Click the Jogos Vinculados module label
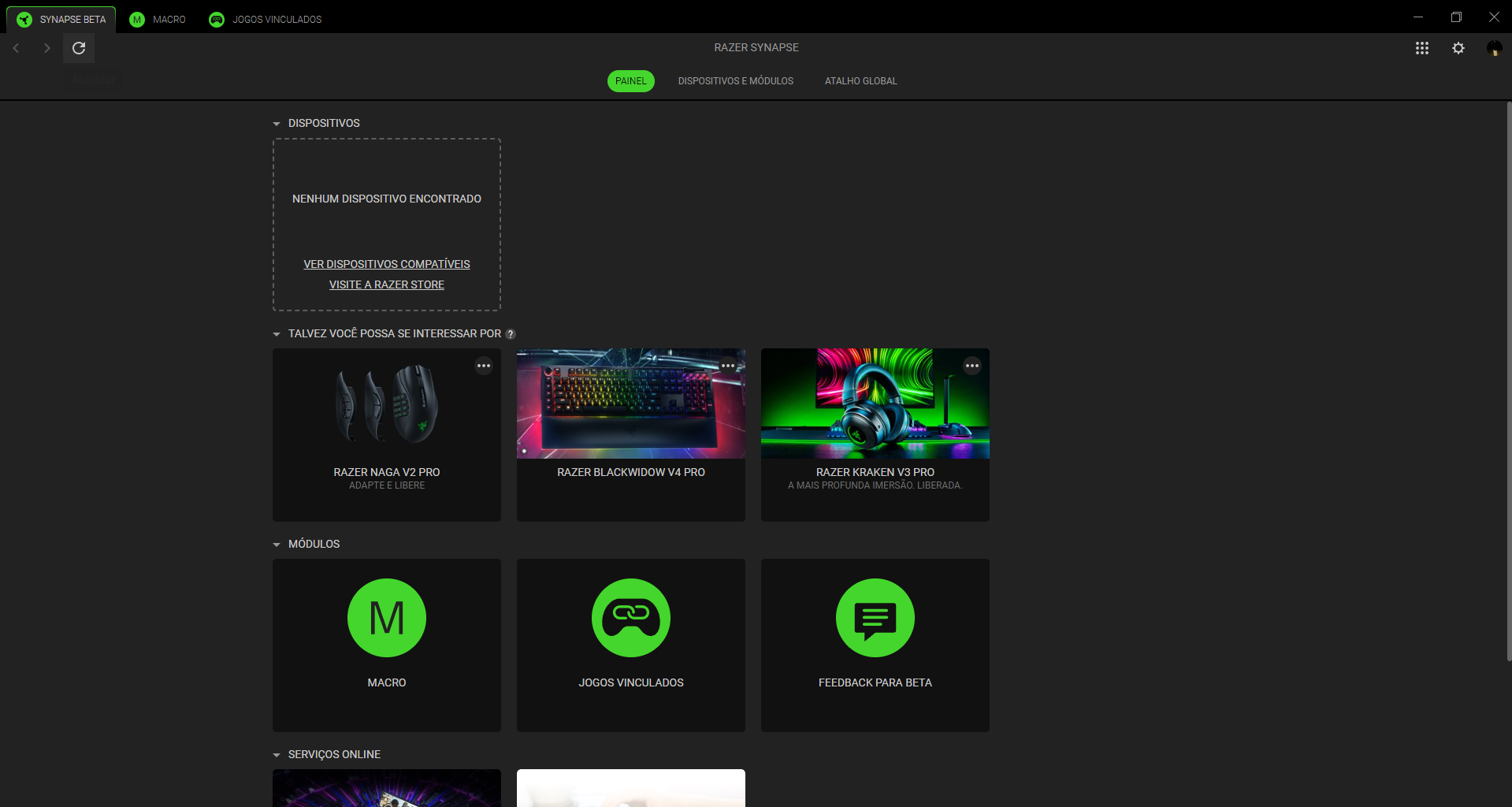Image resolution: width=1512 pixels, height=807 pixels. click(x=631, y=682)
